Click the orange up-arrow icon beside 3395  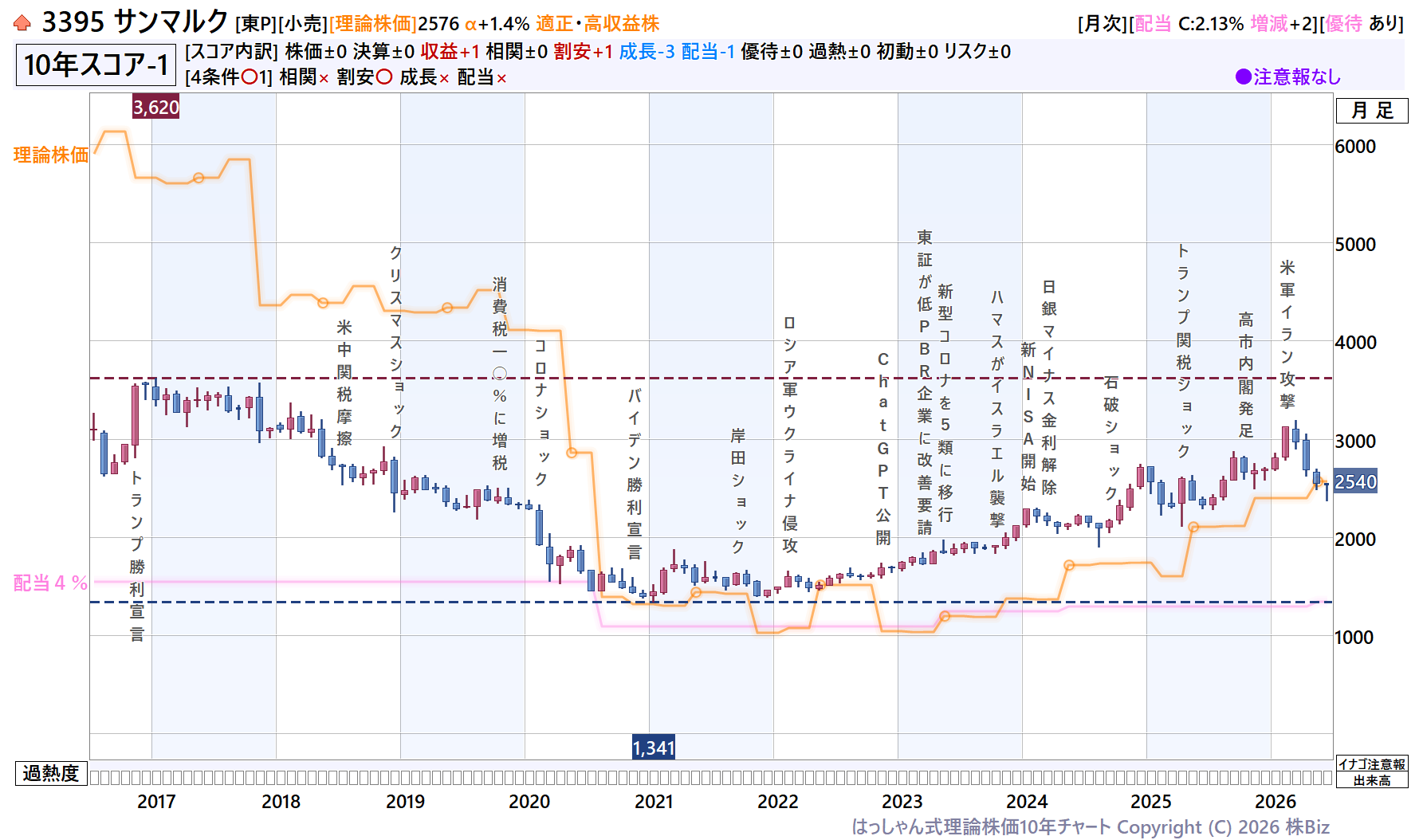point(22,23)
